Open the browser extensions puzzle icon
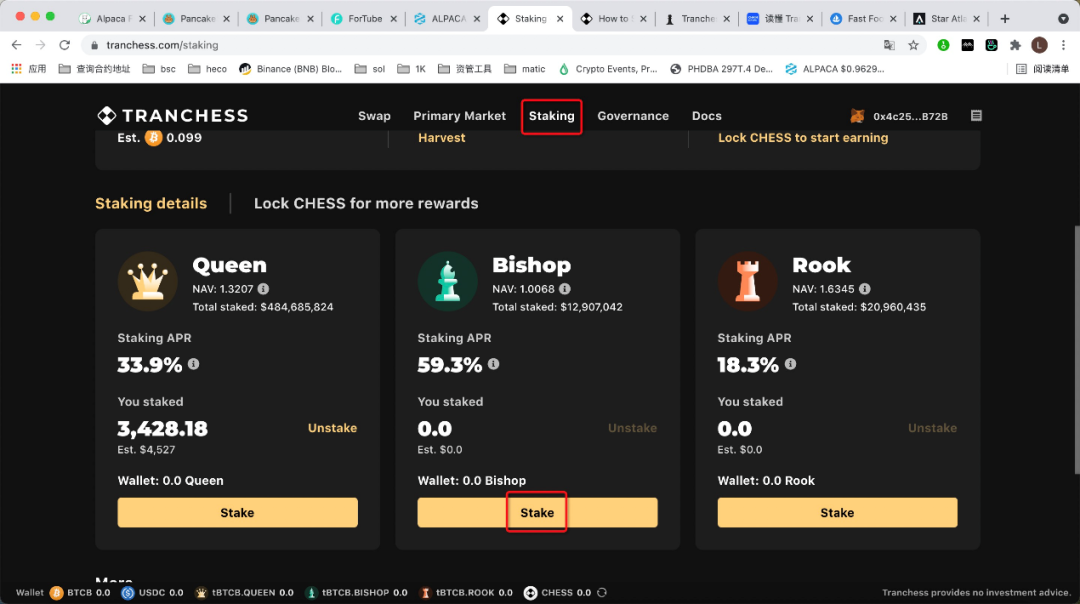The height and width of the screenshot is (604, 1080). pos(1015,45)
